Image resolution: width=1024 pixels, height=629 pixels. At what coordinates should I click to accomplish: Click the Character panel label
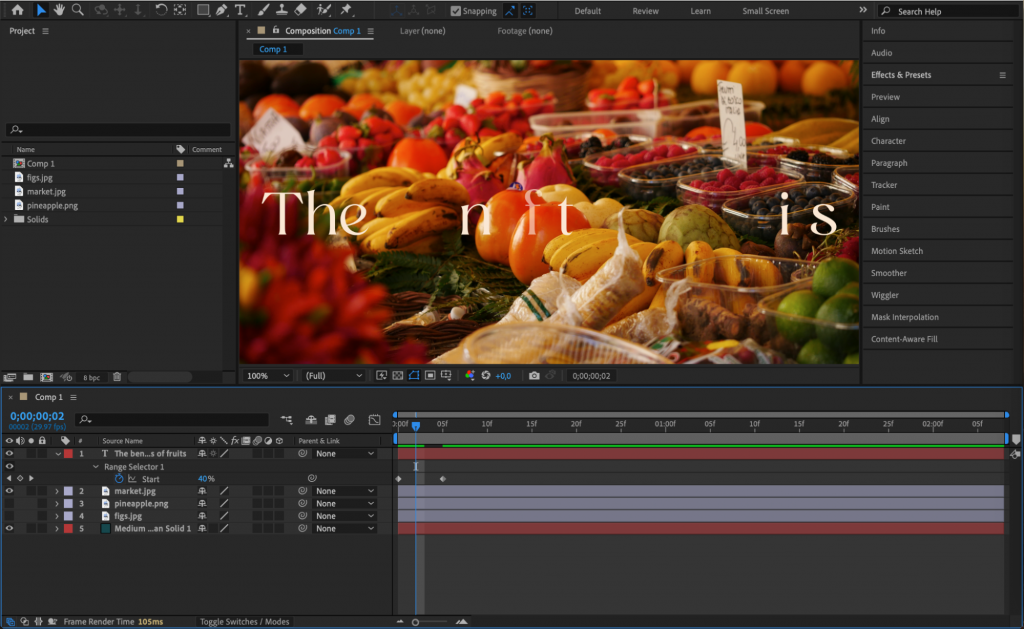click(x=889, y=140)
